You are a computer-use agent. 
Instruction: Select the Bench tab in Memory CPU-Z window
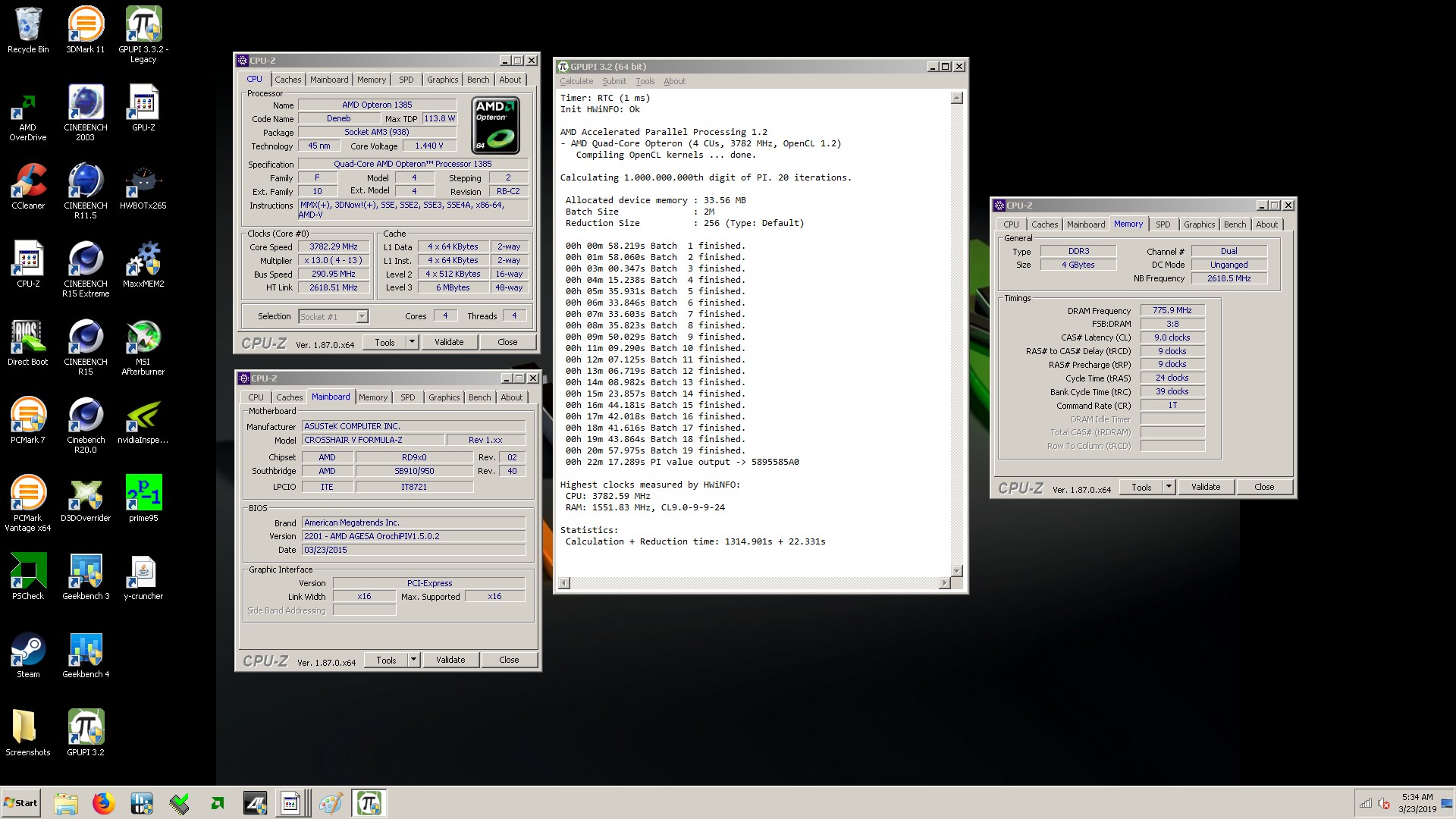coord(1235,224)
